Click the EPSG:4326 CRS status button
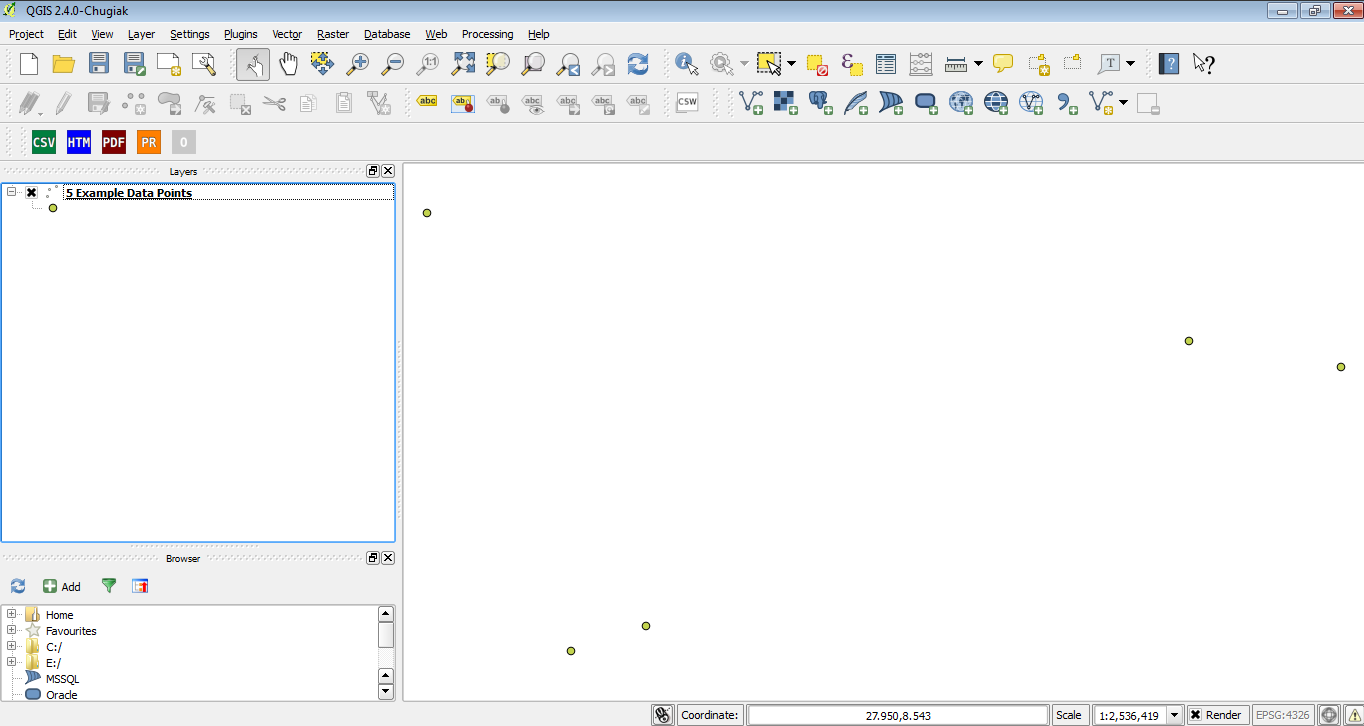 point(1283,715)
